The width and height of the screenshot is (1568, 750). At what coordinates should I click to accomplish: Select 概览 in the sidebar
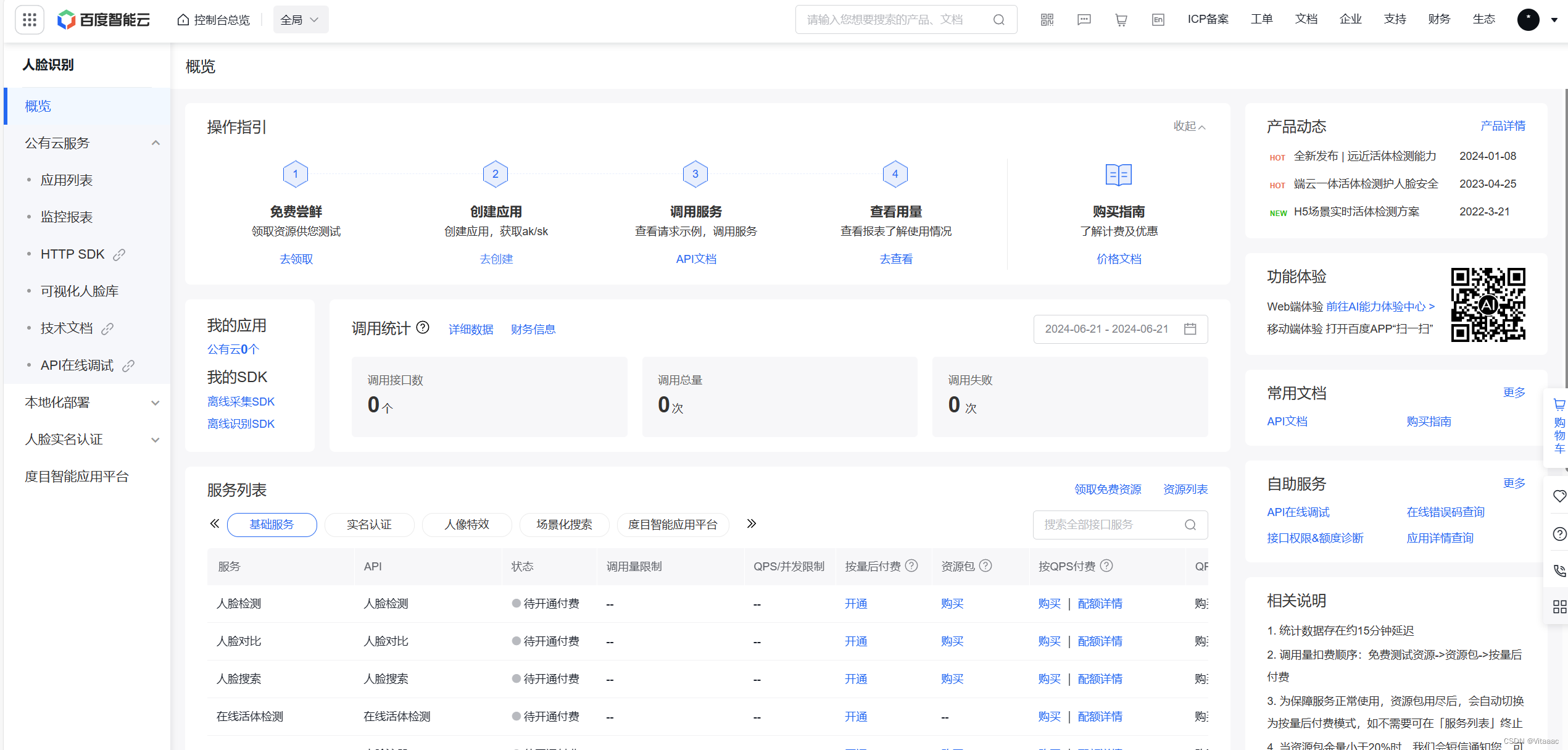coord(88,106)
